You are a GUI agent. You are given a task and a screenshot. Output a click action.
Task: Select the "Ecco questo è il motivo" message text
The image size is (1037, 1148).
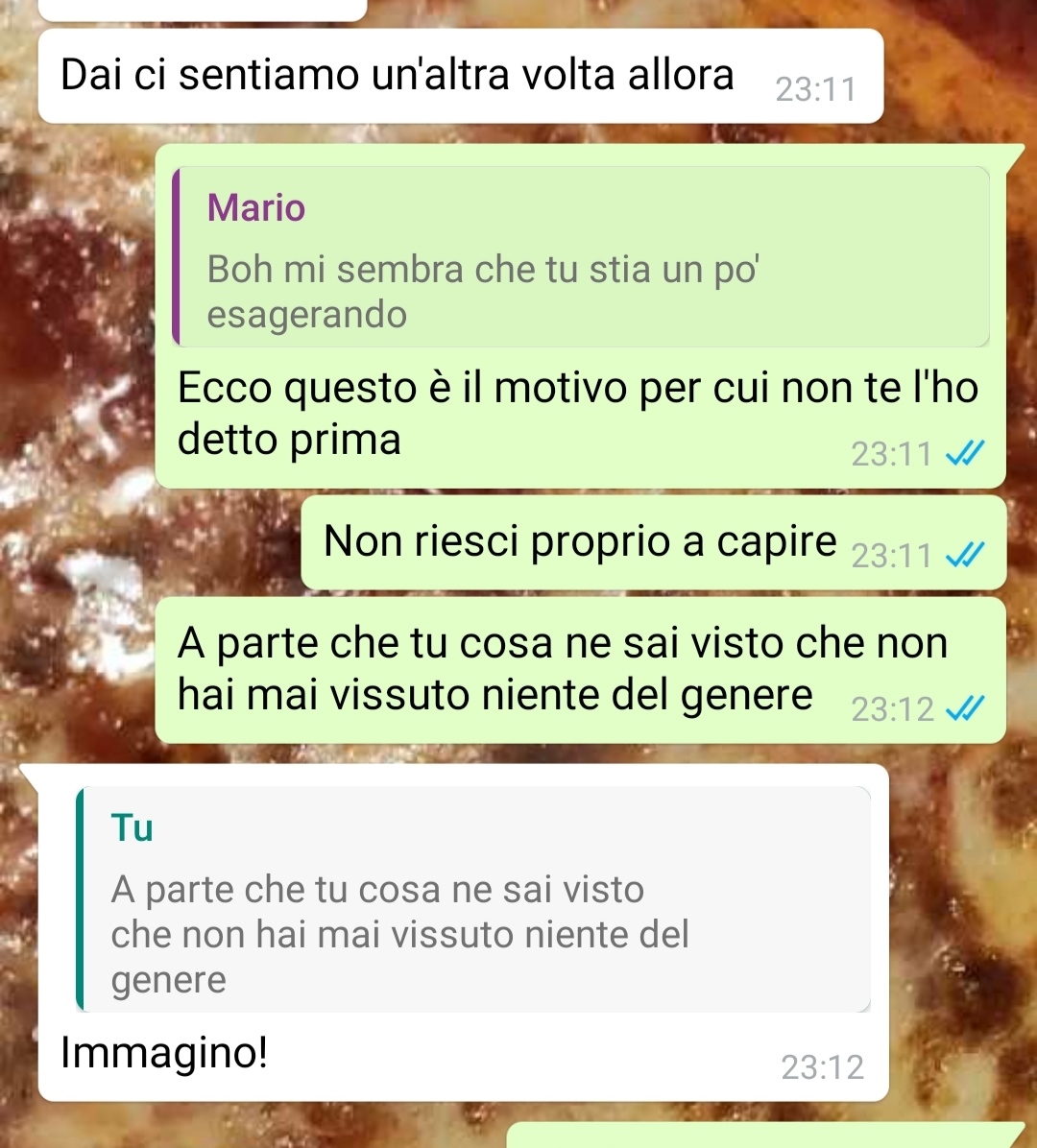(x=577, y=413)
